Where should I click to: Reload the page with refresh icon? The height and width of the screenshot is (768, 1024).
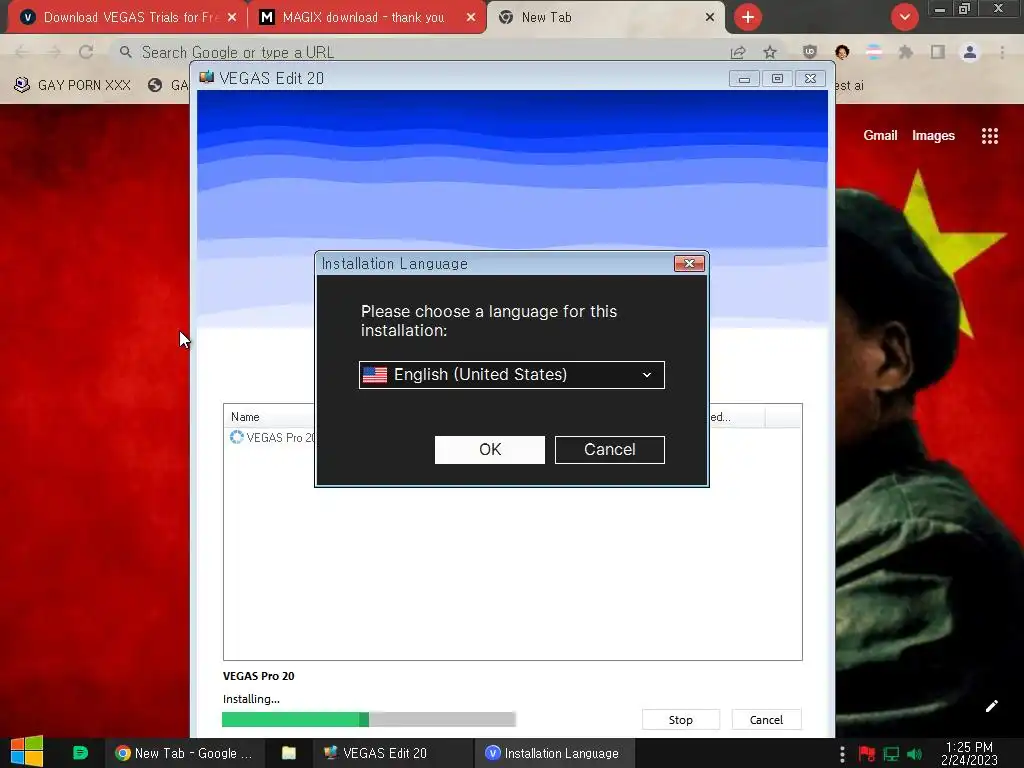pos(86,52)
